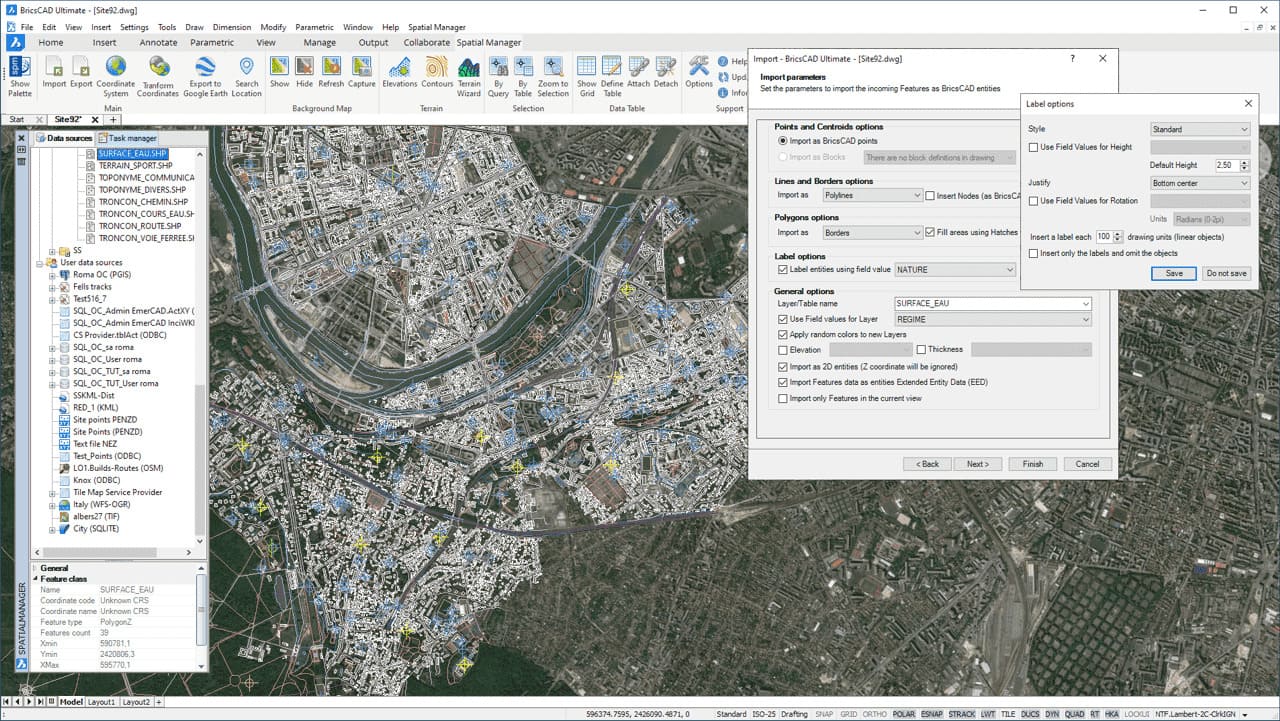Click the Attach data table icon
Screen dimensions: 1280x721
[638, 72]
